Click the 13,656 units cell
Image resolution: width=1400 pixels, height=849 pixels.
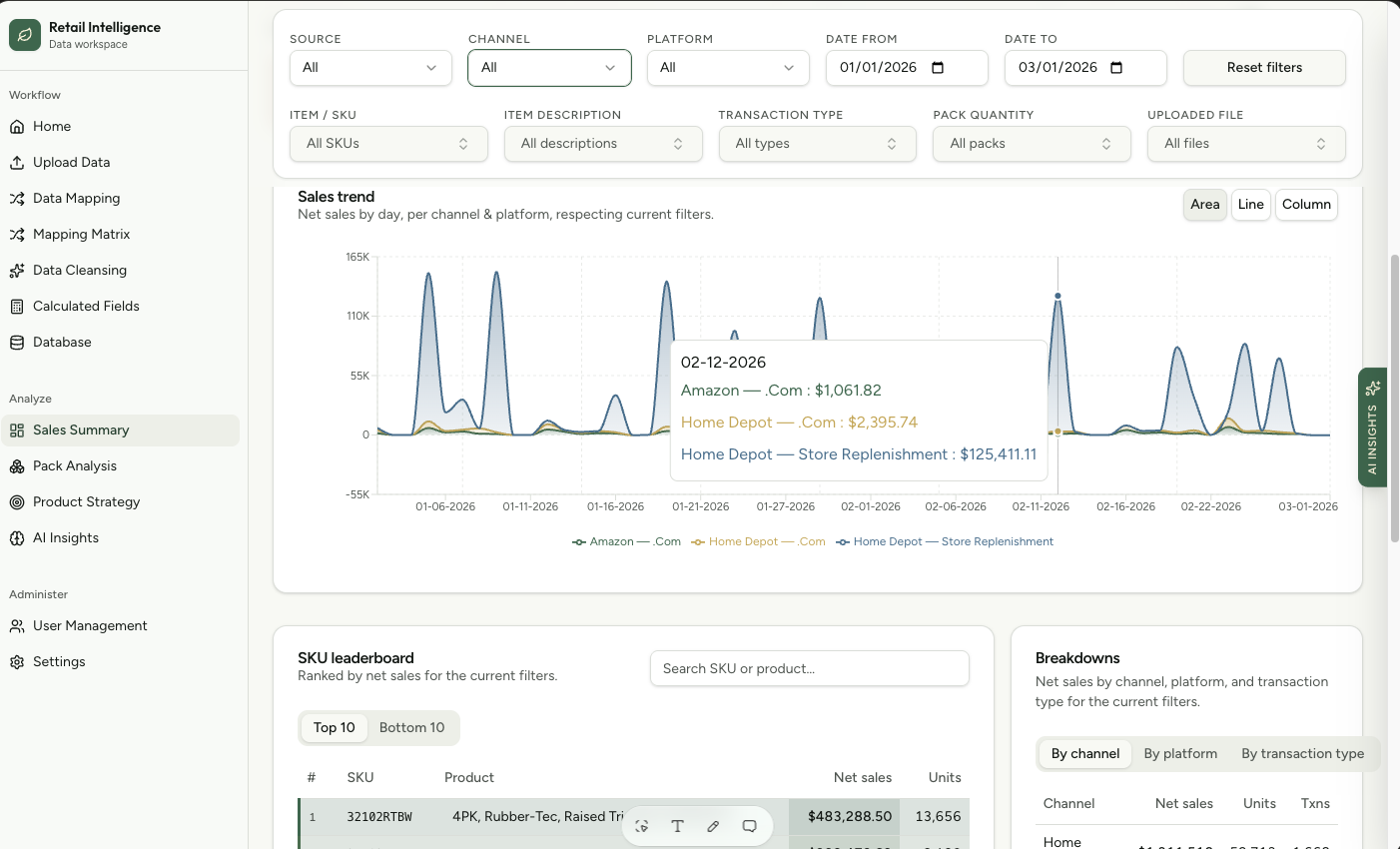tap(938, 817)
